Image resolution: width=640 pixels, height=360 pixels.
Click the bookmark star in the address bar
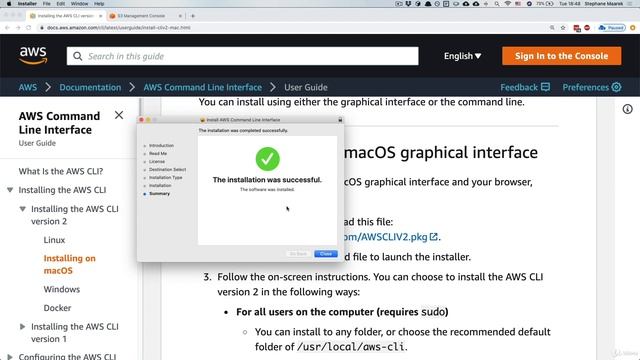point(563,28)
